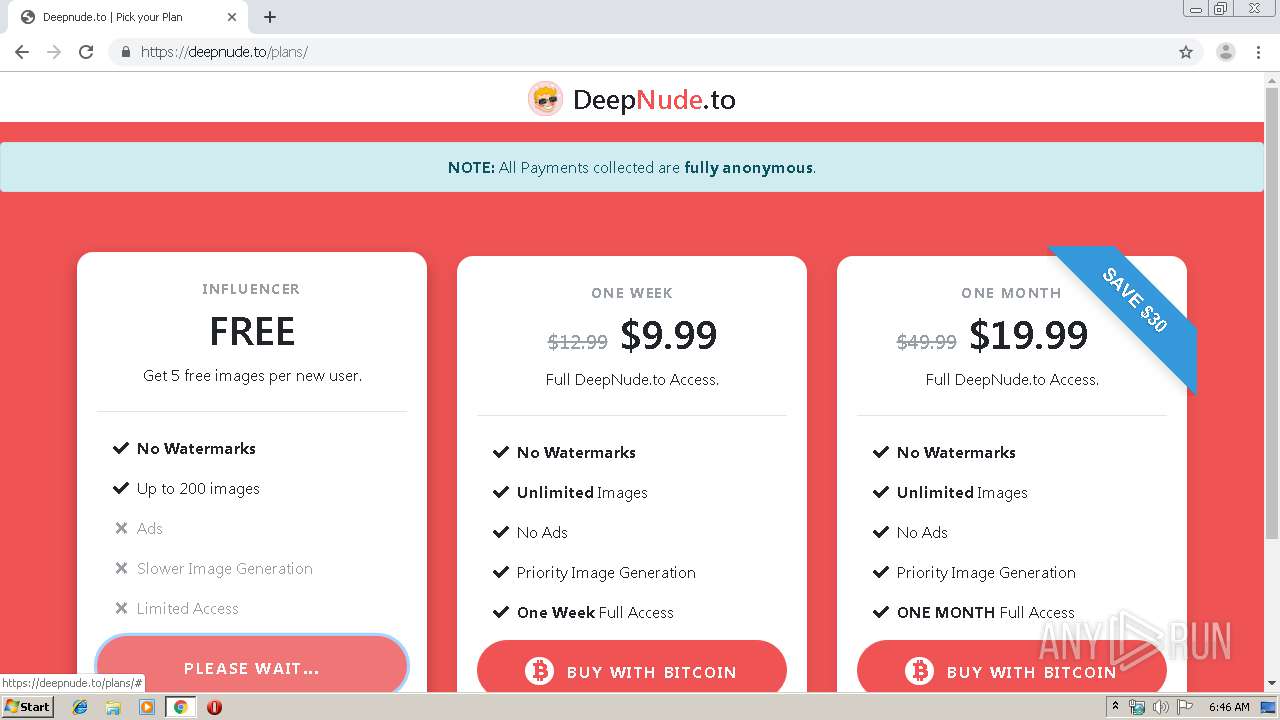This screenshot has height=720, width=1280.
Task: Click the volume speaker tray icon
Action: 1161,707
